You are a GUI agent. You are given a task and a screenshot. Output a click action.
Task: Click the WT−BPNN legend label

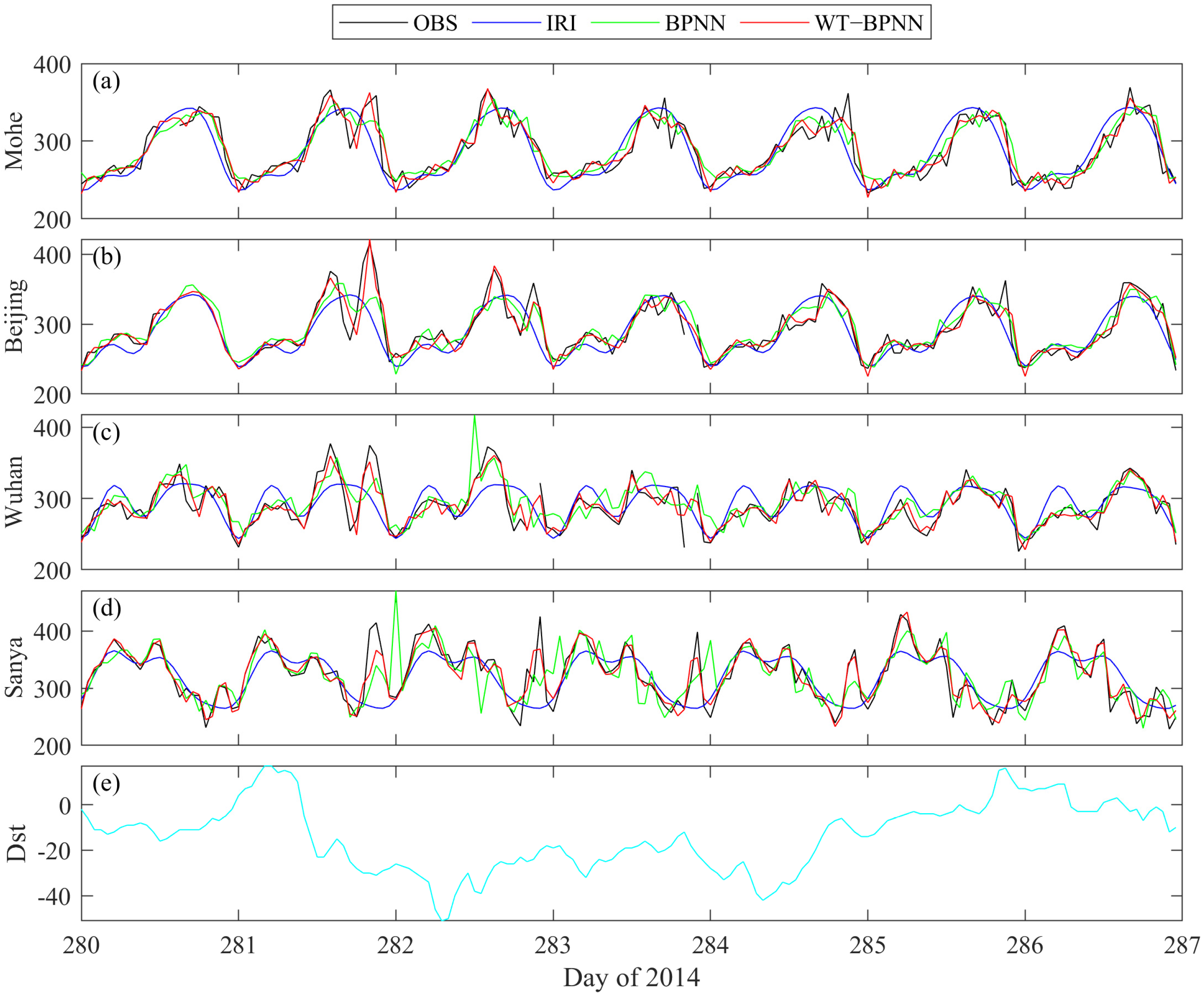869,23
